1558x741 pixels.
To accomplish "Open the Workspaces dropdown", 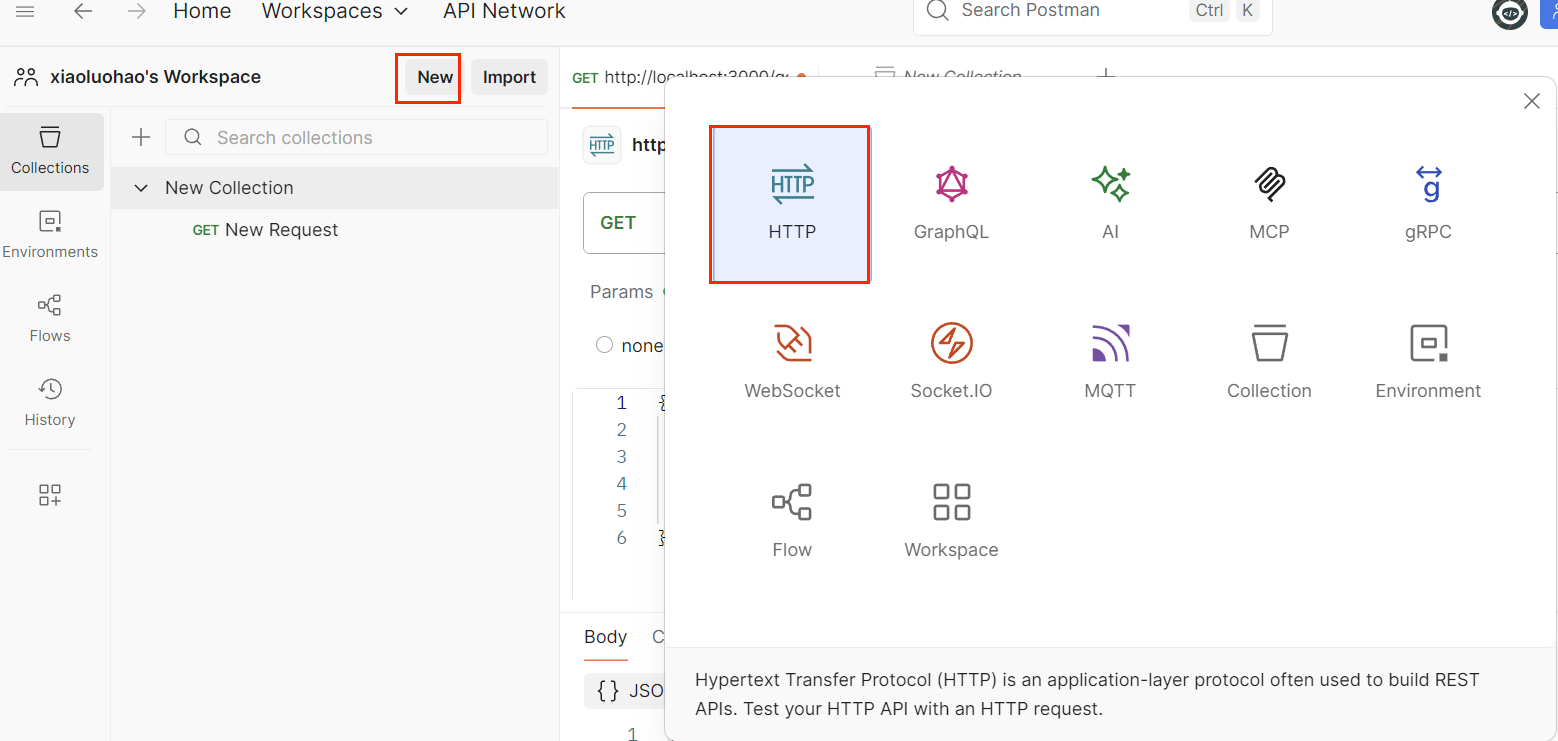I will click(x=335, y=11).
